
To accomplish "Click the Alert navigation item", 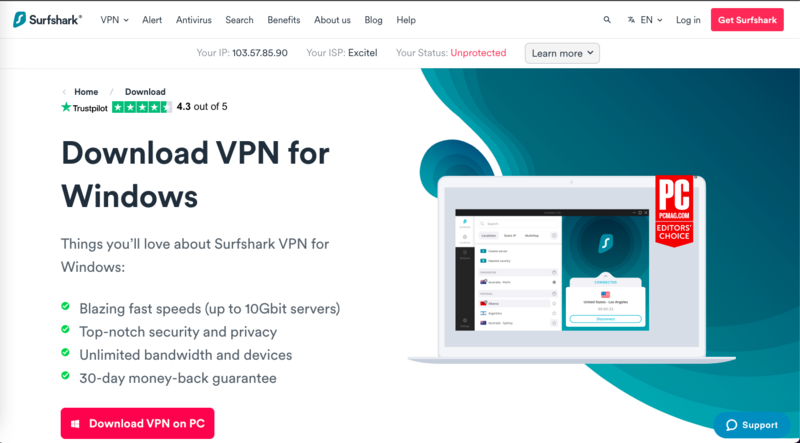I will pos(152,20).
